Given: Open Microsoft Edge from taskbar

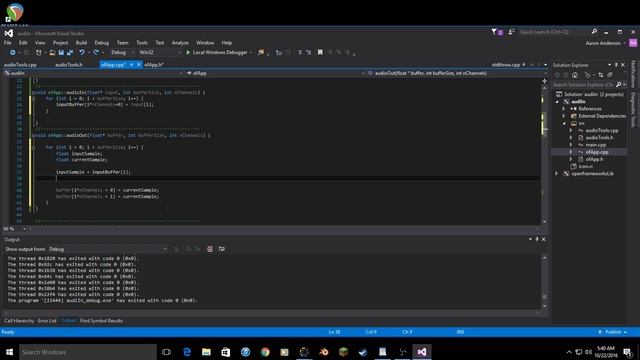Looking at the screenshot, I should 187,352.
